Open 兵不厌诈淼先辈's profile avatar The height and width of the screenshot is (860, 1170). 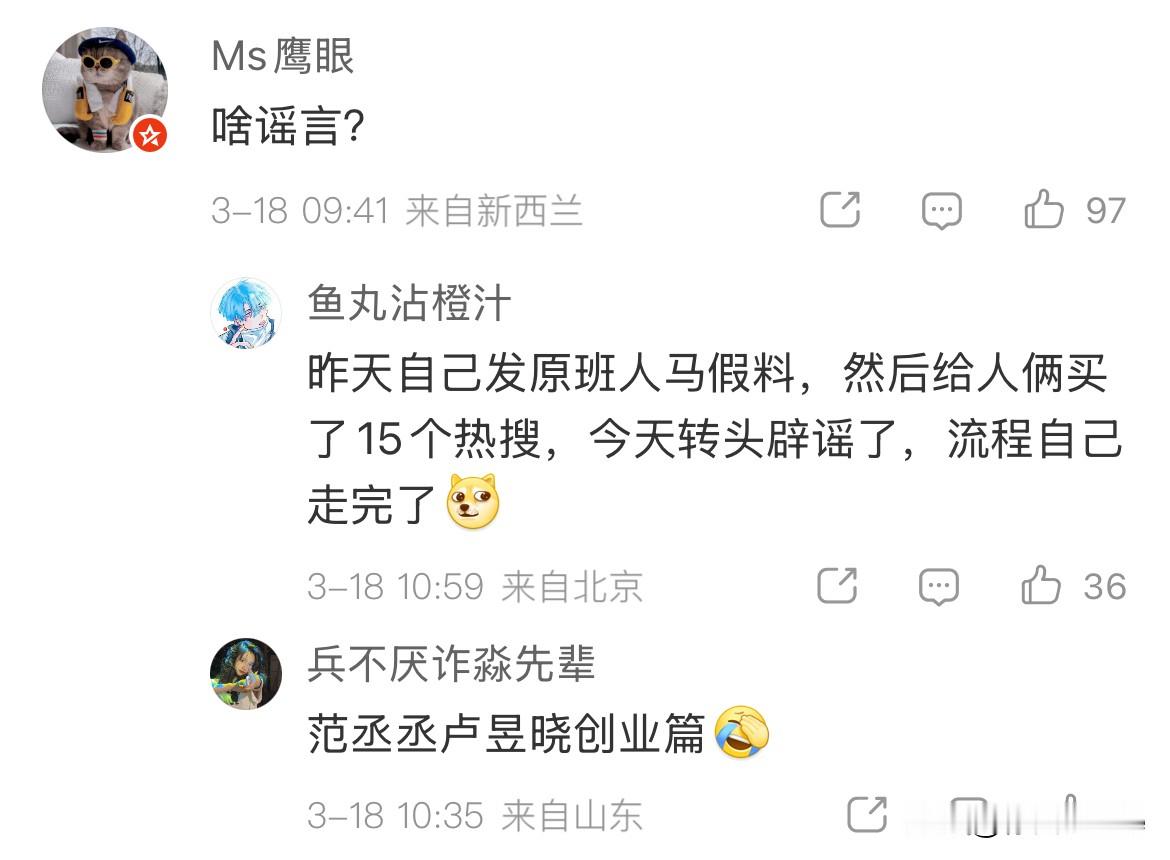tap(246, 674)
